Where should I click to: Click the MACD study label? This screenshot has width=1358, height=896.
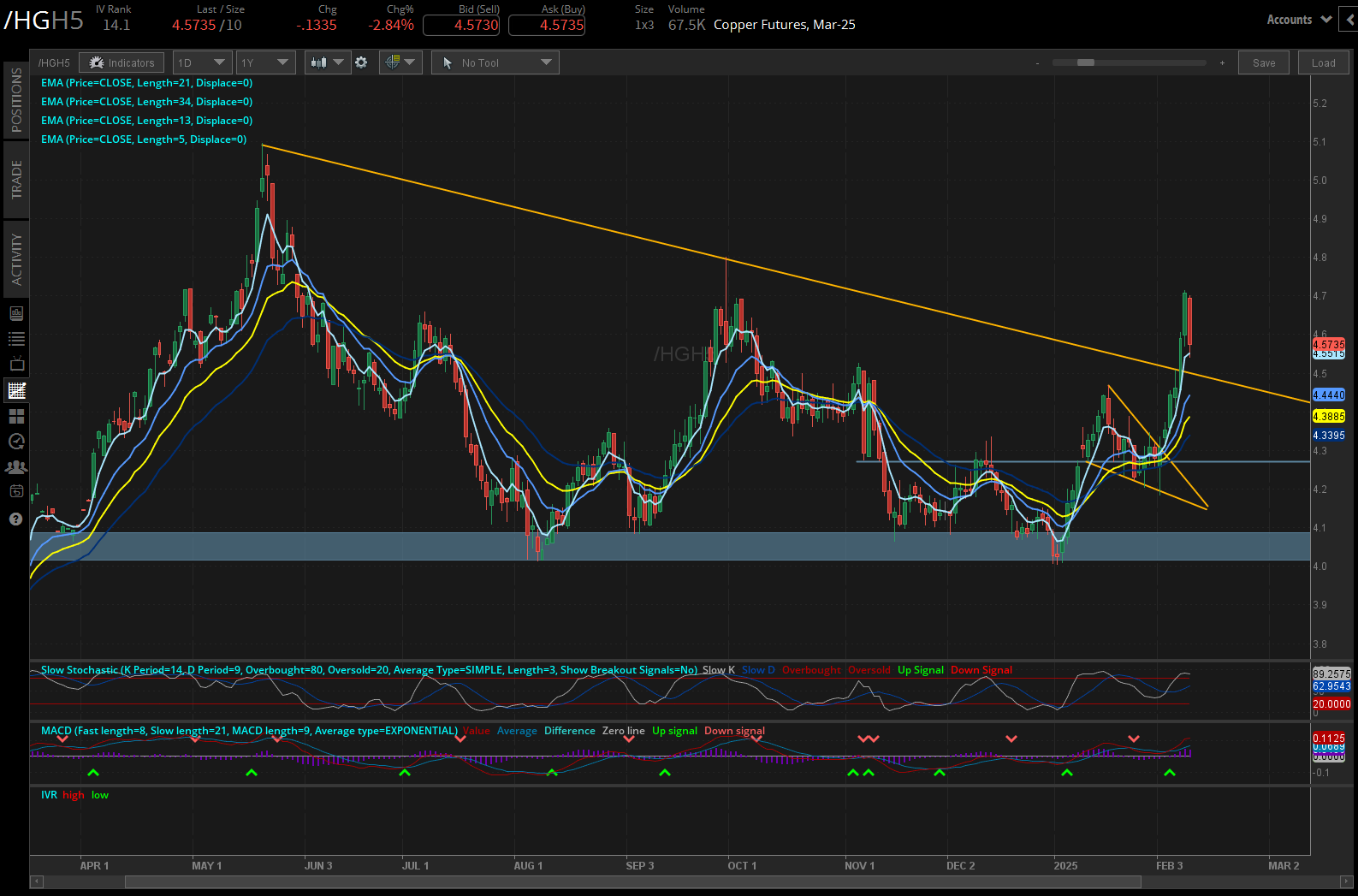pos(249,731)
